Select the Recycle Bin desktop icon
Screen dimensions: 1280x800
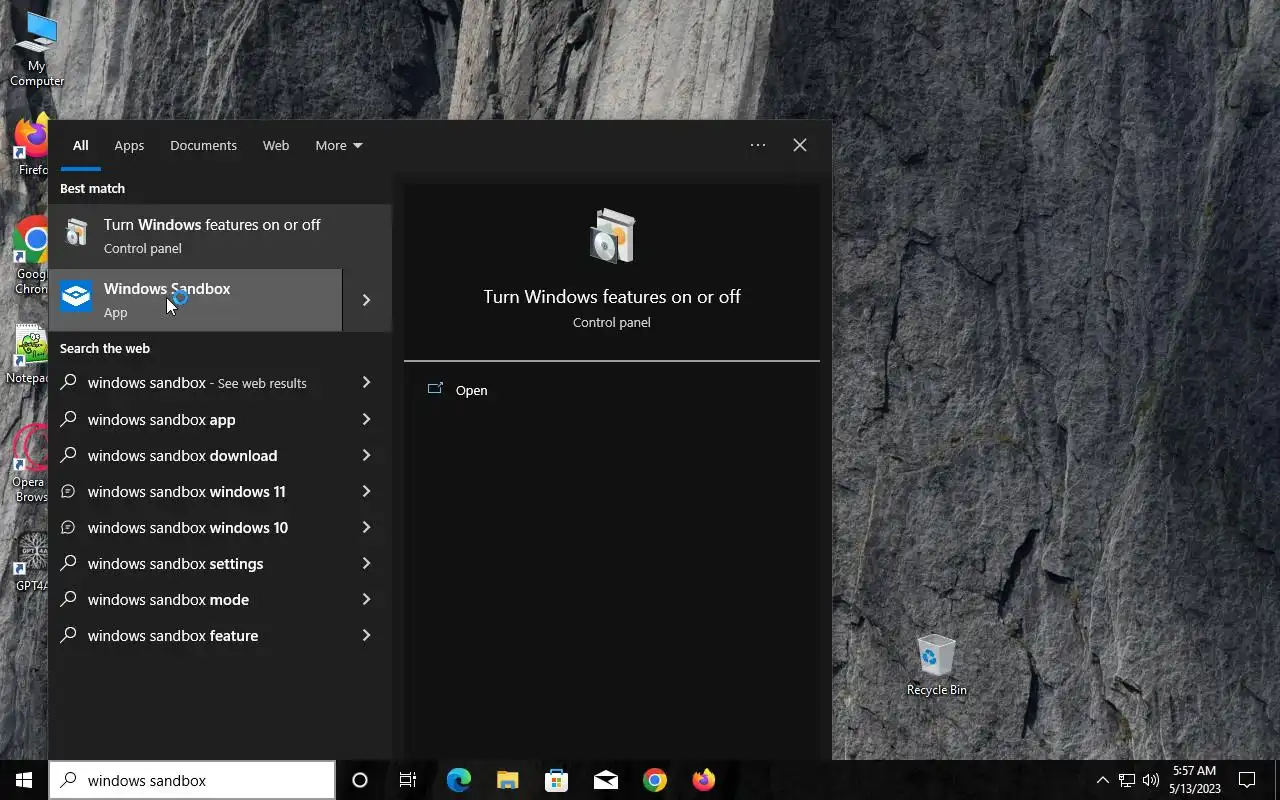coord(936,665)
